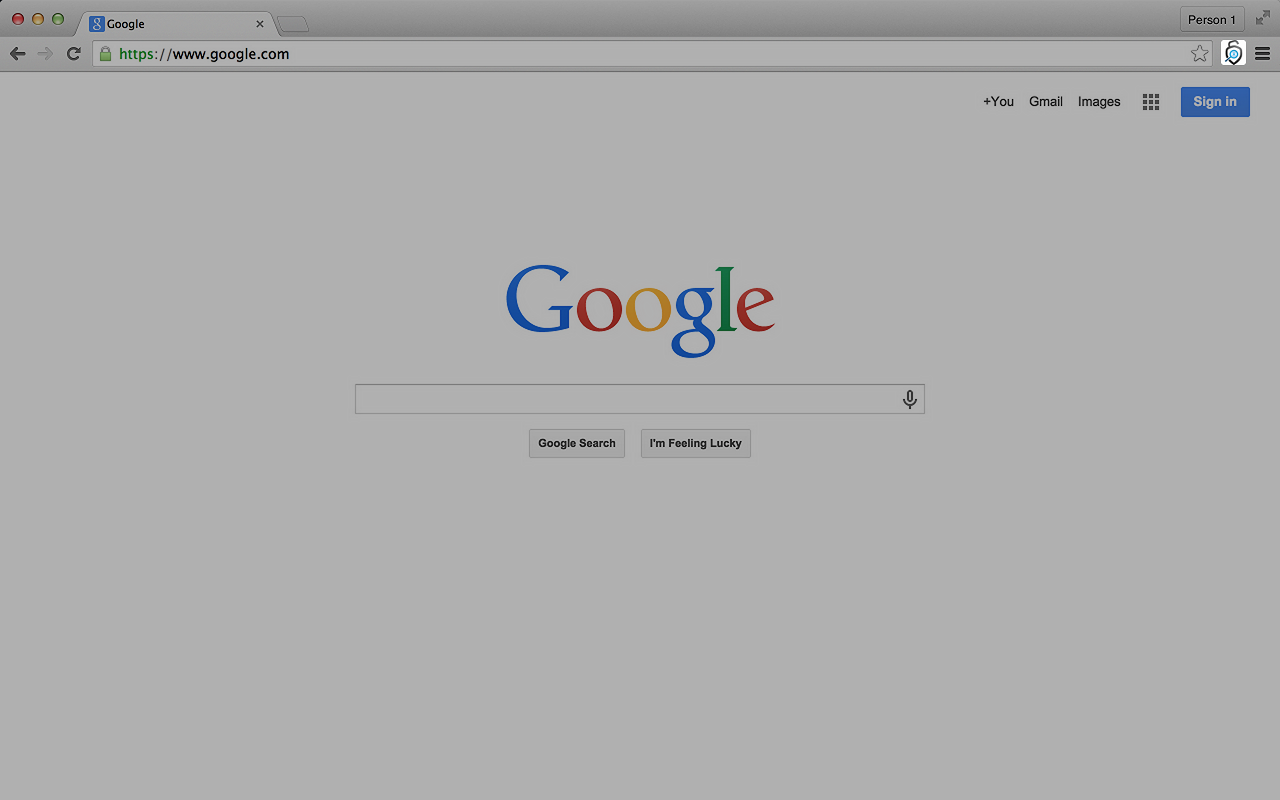Click the address bar URL
The height and width of the screenshot is (800, 1280).
click(204, 54)
